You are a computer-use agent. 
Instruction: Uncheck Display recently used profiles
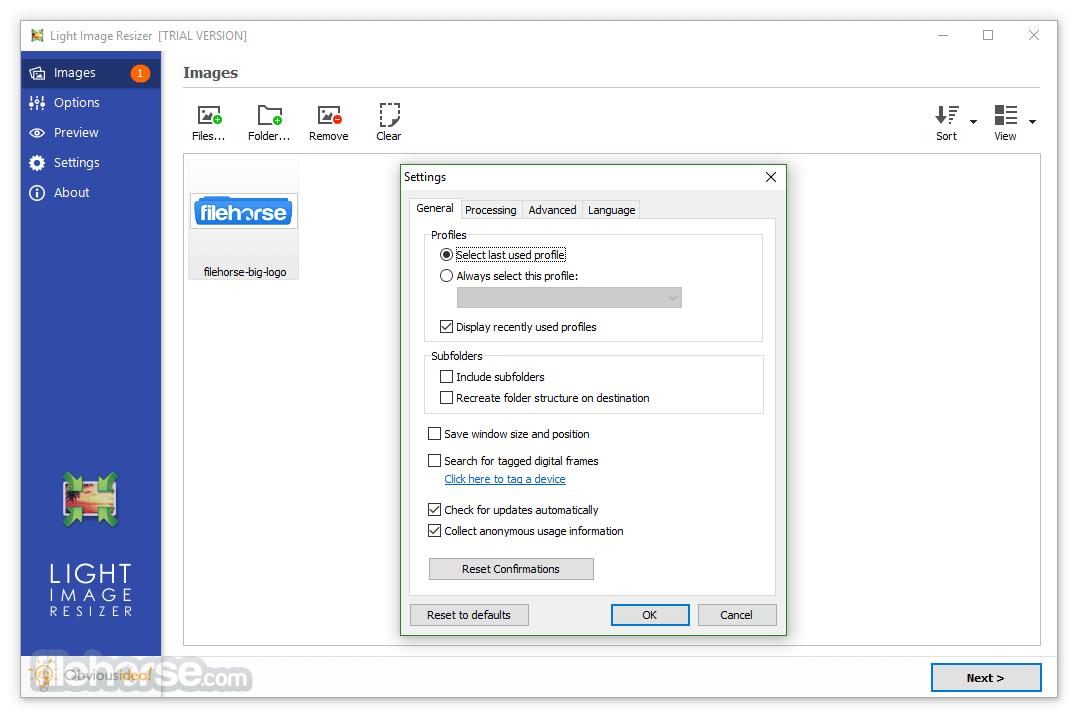click(446, 327)
